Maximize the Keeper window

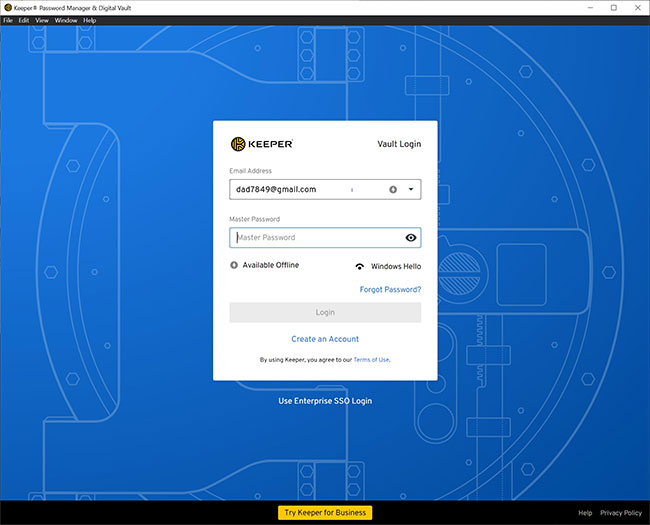tap(614, 8)
